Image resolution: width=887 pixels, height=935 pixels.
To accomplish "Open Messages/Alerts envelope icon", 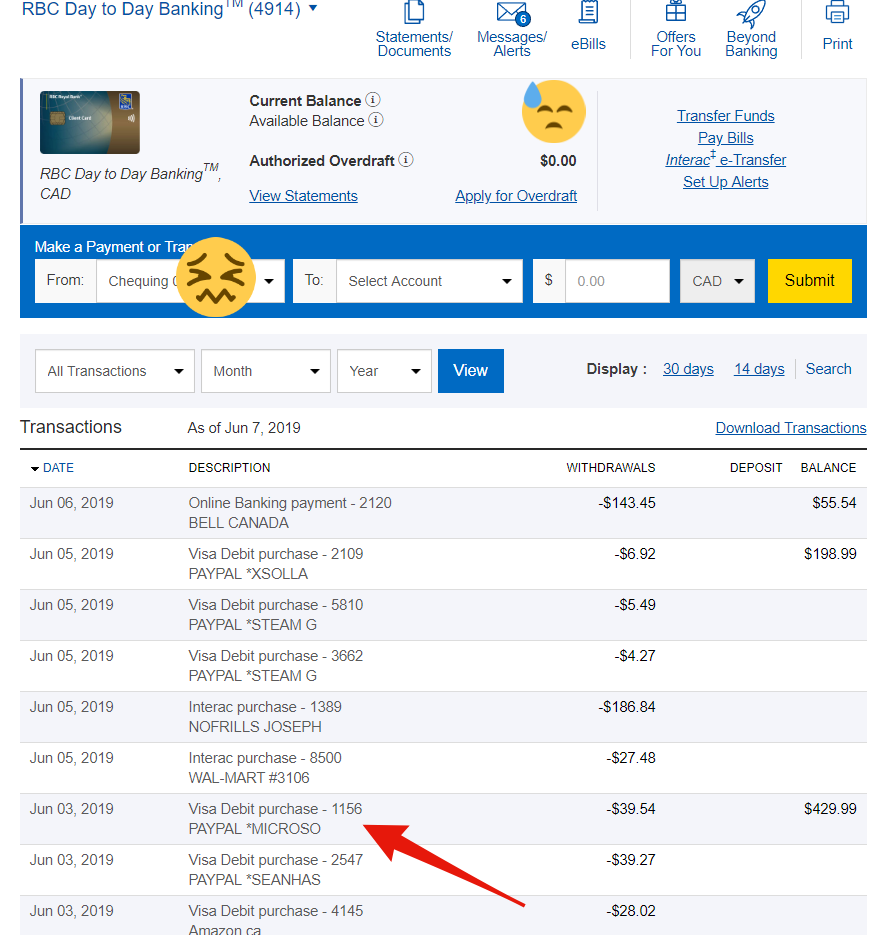I will tap(513, 13).
